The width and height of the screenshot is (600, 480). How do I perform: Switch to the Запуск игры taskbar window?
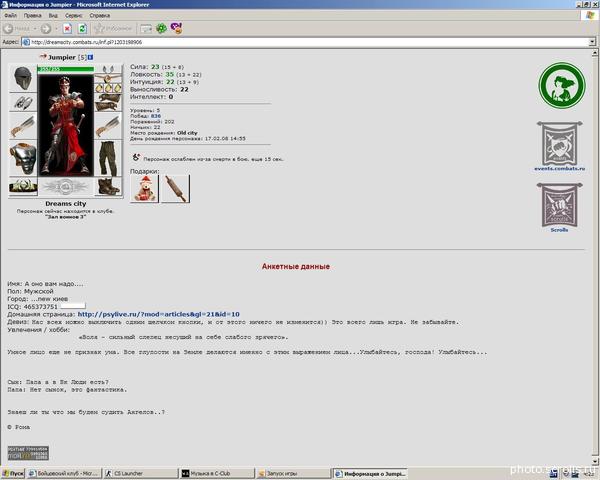tap(293, 473)
